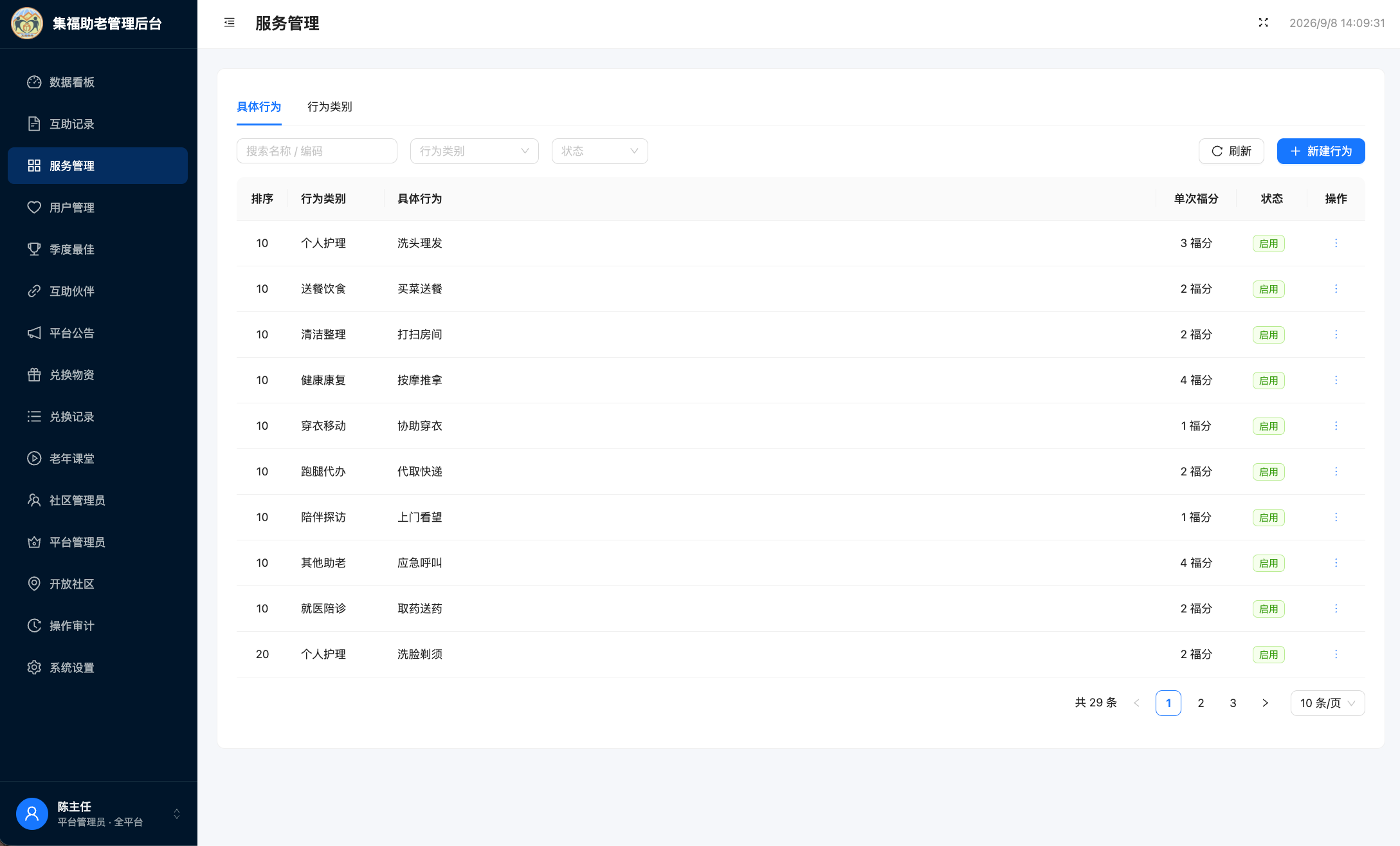Image resolution: width=1400 pixels, height=846 pixels.
Task: Go to page 3 of results
Action: click(1233, 703)
